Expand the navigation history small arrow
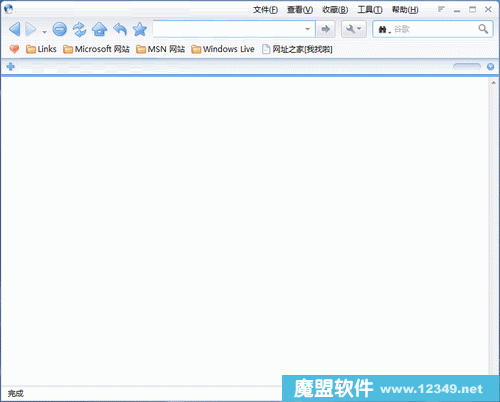Image resolution: width=500 pixels, height=402 pixels. pyautogui.click(x=44, y=32)
